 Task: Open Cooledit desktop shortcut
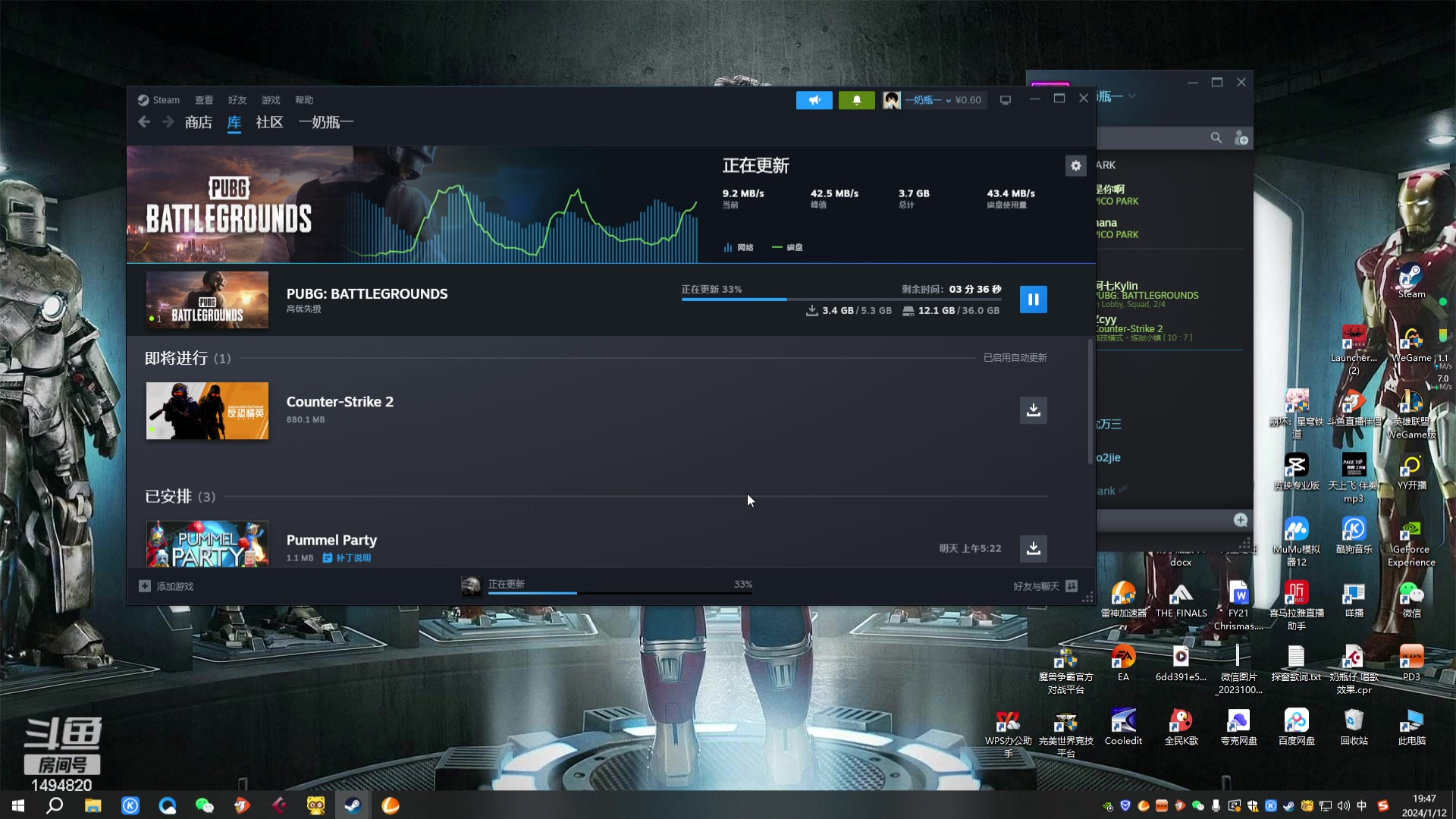(x=1123, y=728)
